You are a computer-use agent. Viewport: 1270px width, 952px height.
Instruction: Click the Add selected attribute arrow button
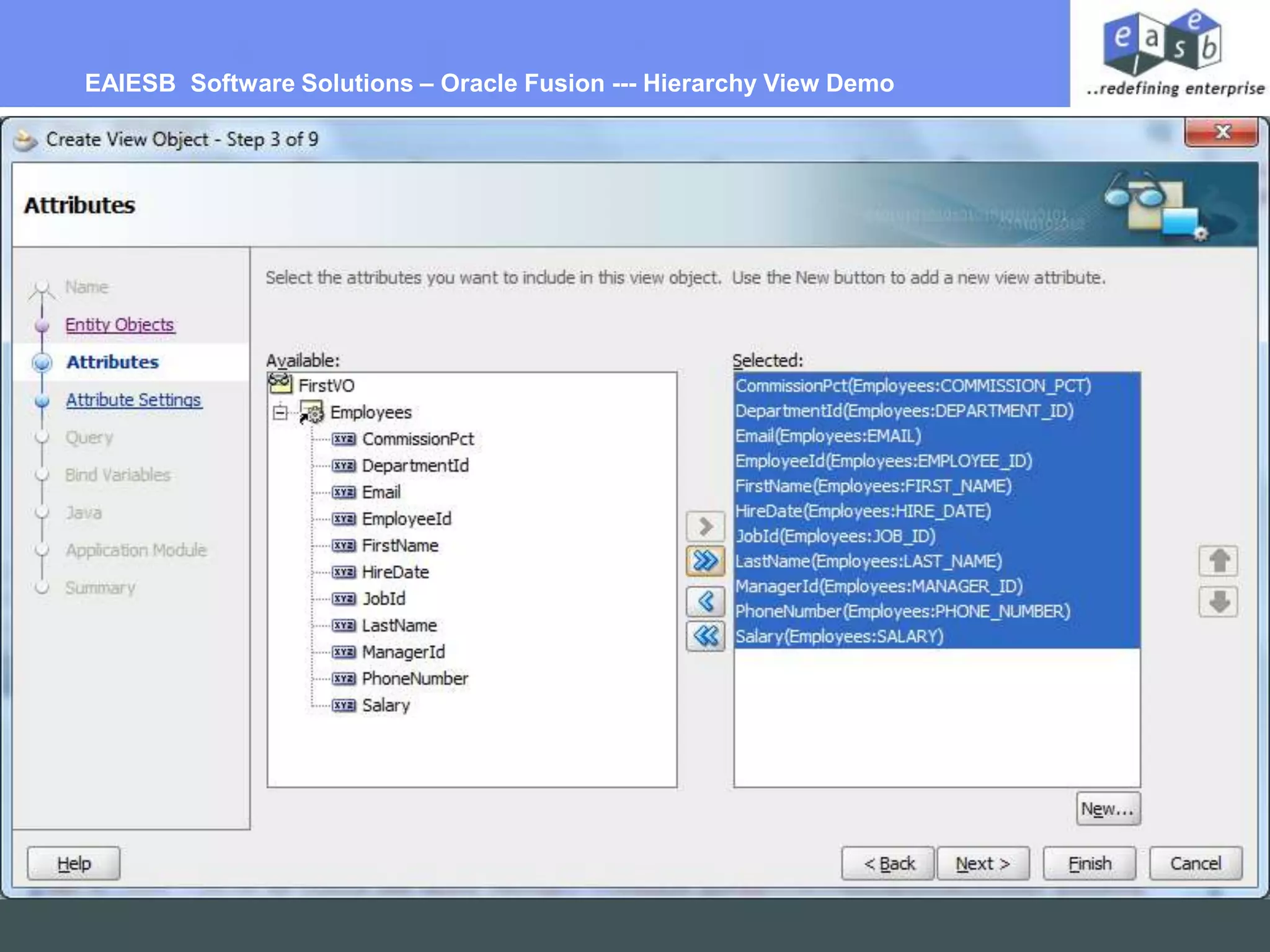pos(705,526)
